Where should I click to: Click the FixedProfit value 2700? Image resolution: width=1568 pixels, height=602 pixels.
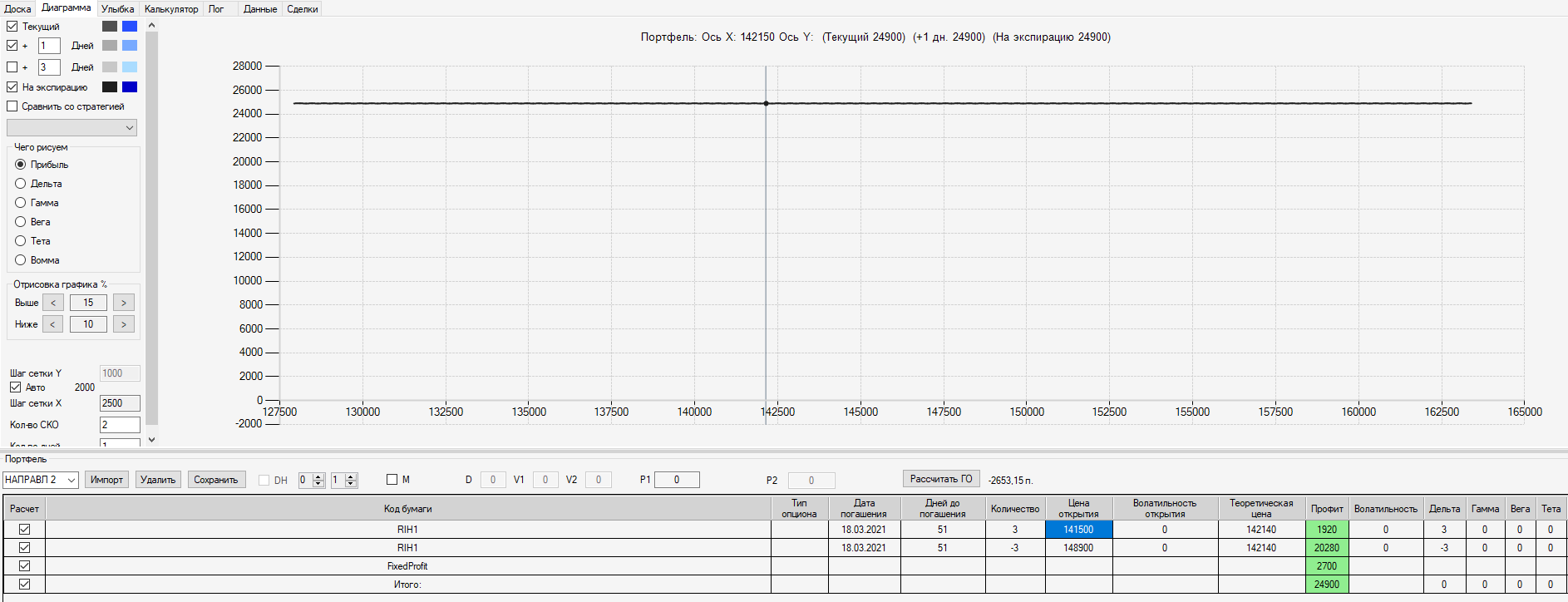pos(1327,566)
